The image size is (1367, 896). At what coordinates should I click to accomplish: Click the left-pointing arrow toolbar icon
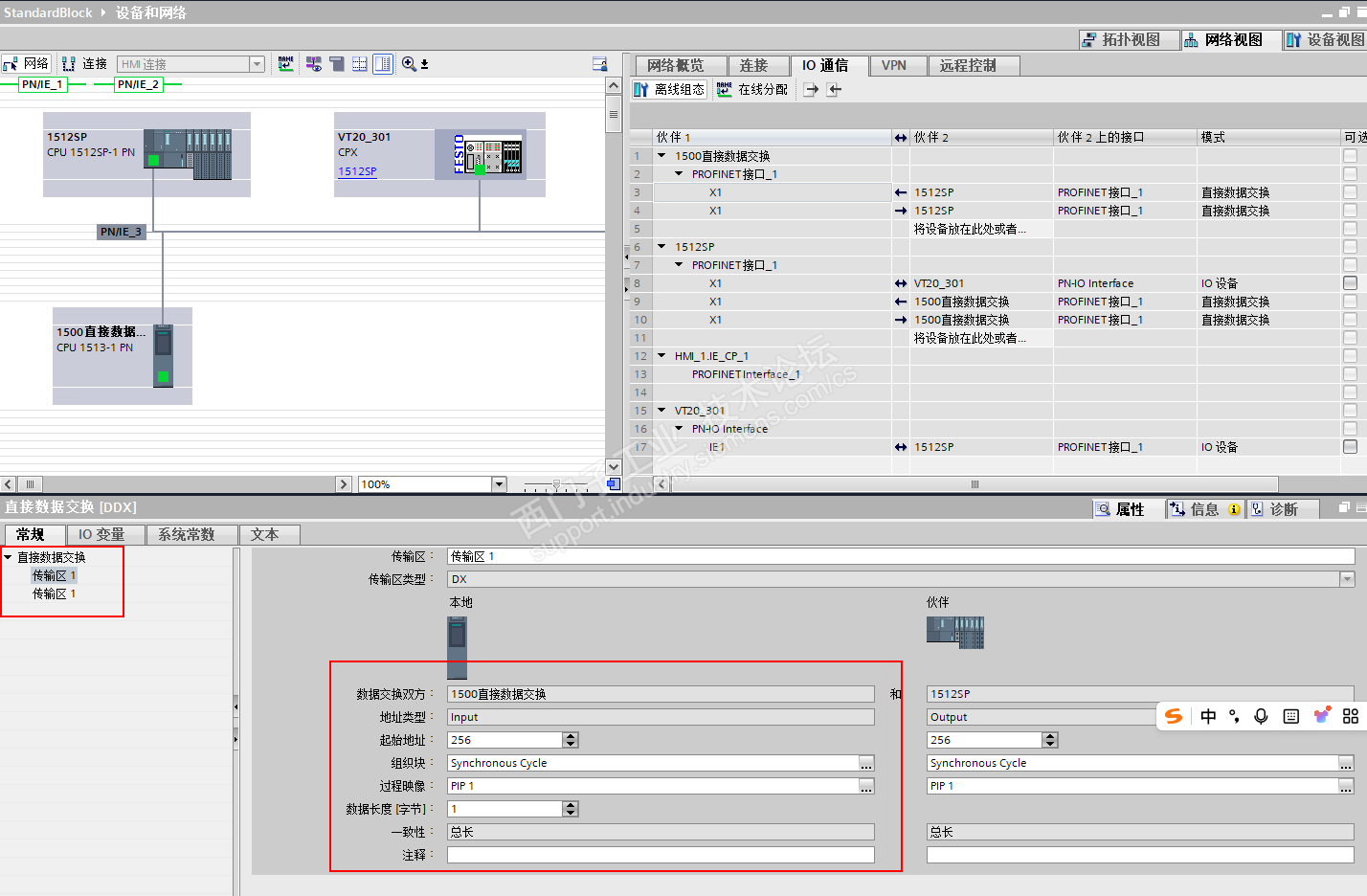[834, 89]
